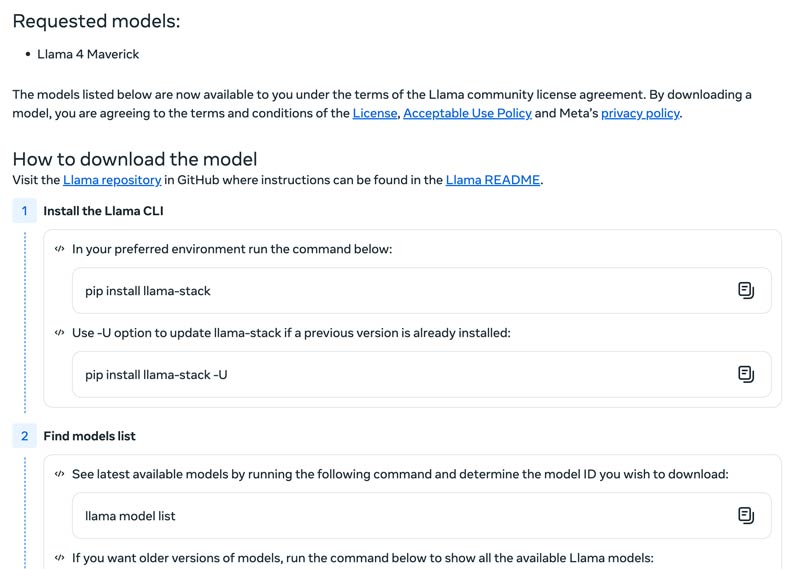Click code icon beside "If you want older versions"
Image resolution: width=800 pixels, height=569 pixels.
(x=60, y=558)
